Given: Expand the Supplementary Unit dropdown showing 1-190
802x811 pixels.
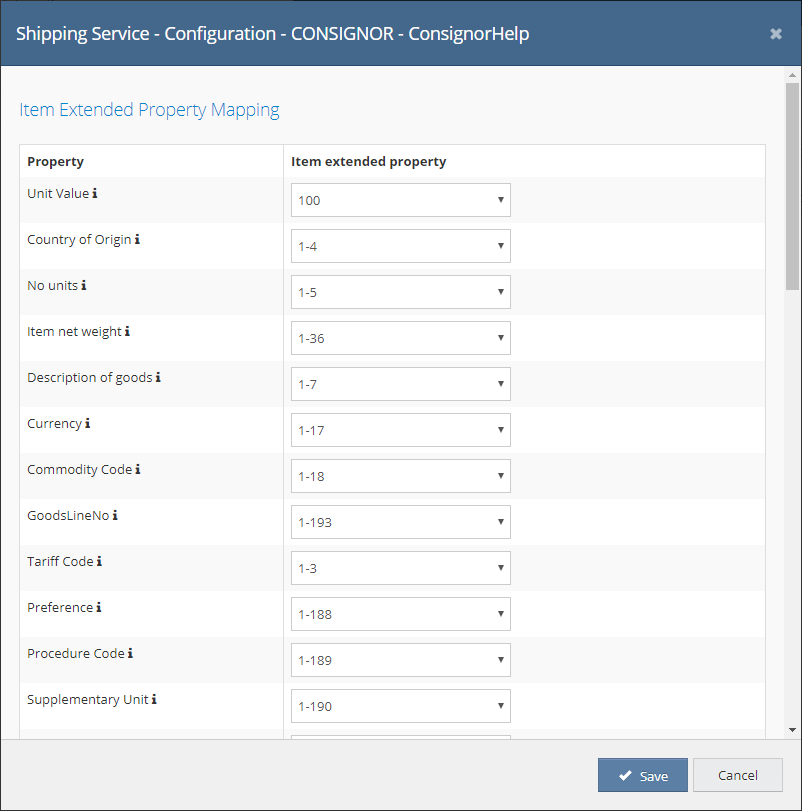Looking at the screenshot, I should point(401,707).
